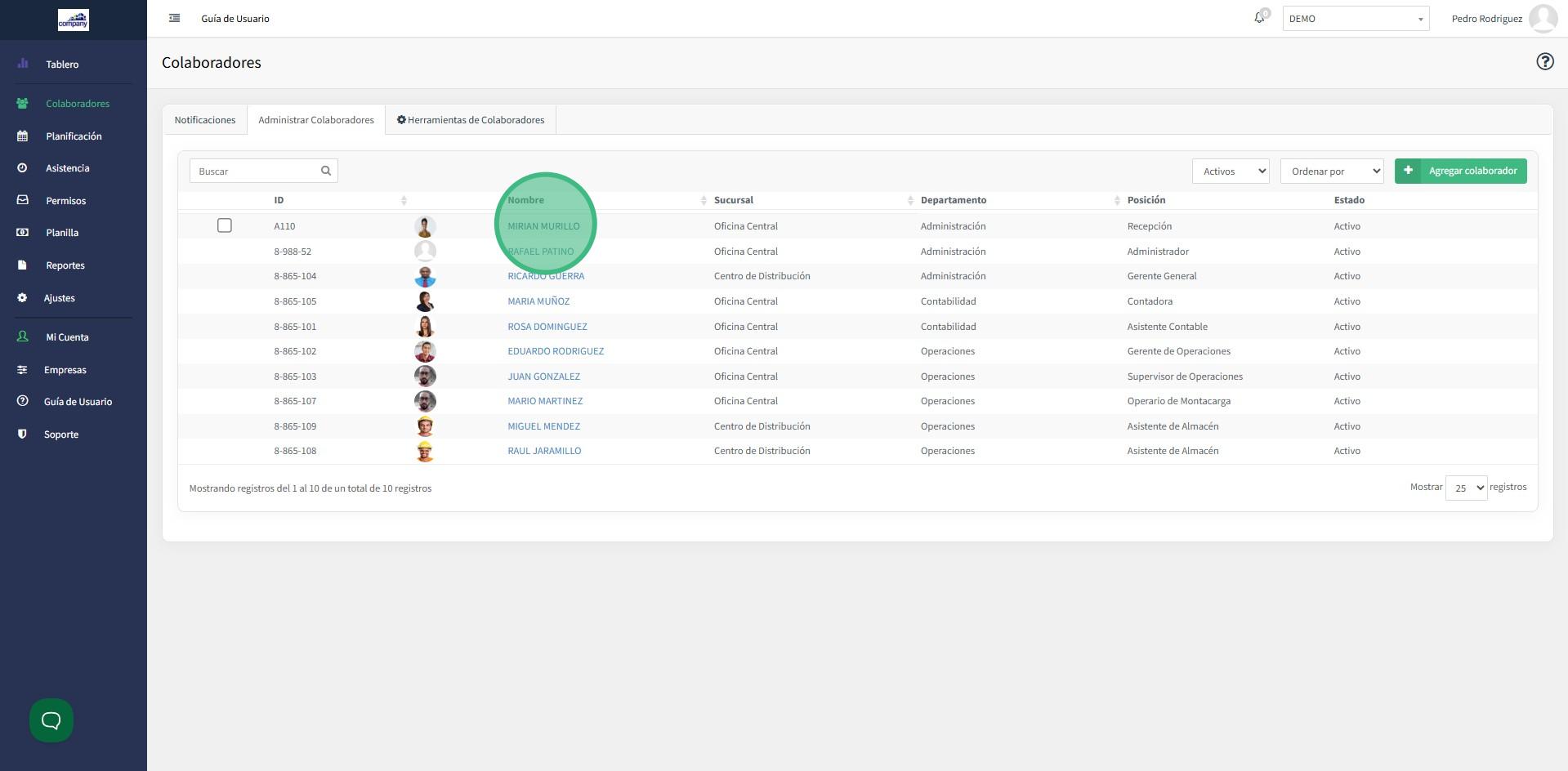Click Agregar colaborador button

point(1460,171)
